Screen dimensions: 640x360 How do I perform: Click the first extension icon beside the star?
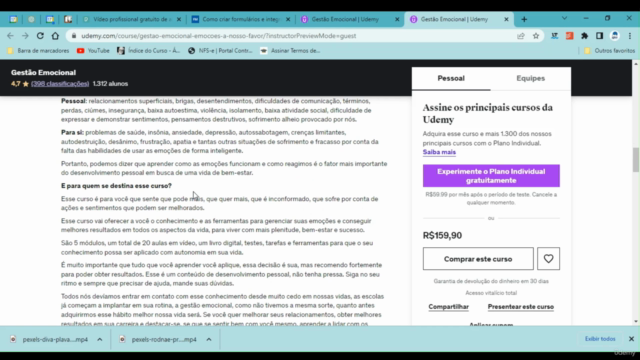554,36
